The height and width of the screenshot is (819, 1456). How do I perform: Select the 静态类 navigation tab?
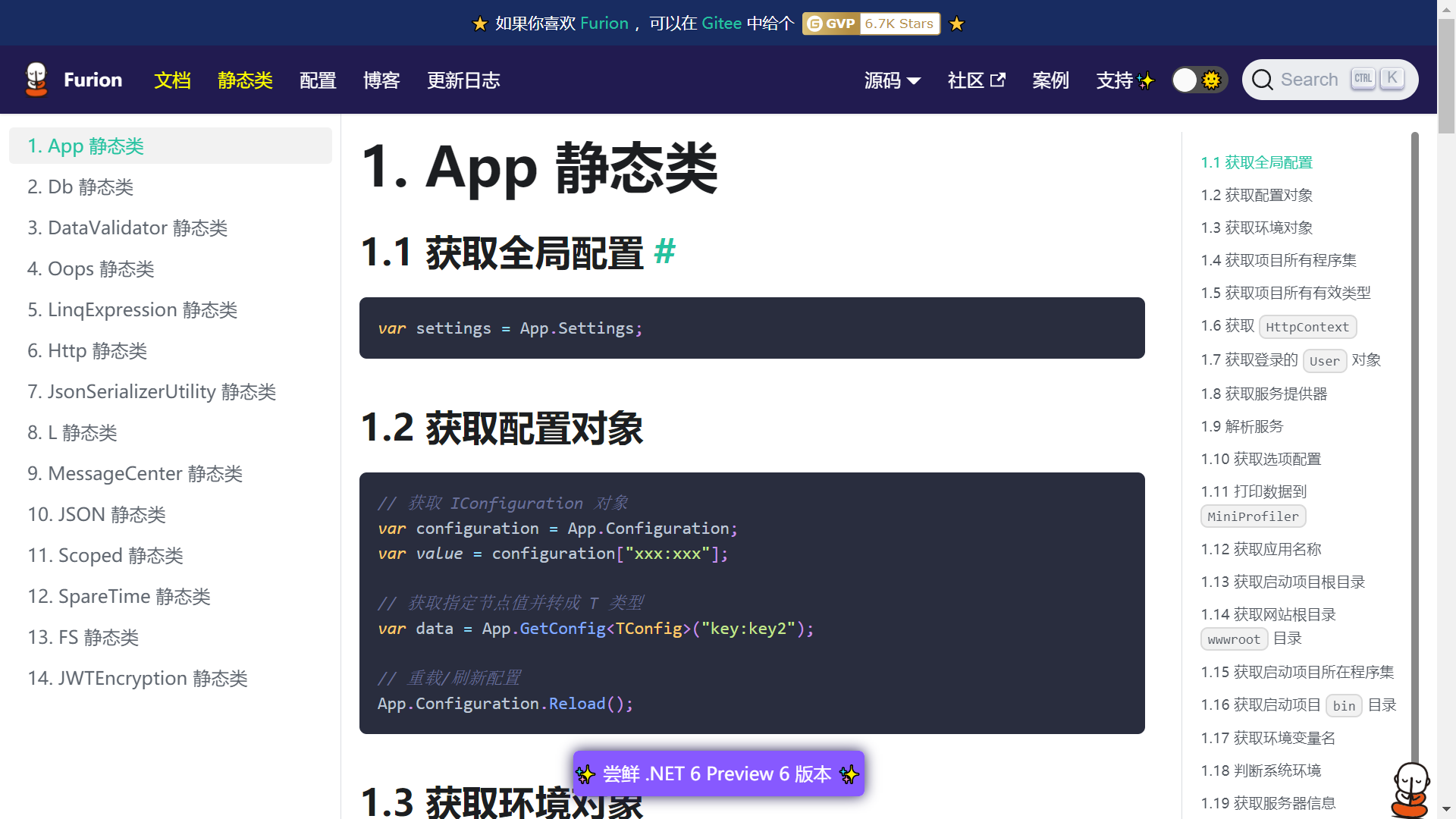(245, 80)
